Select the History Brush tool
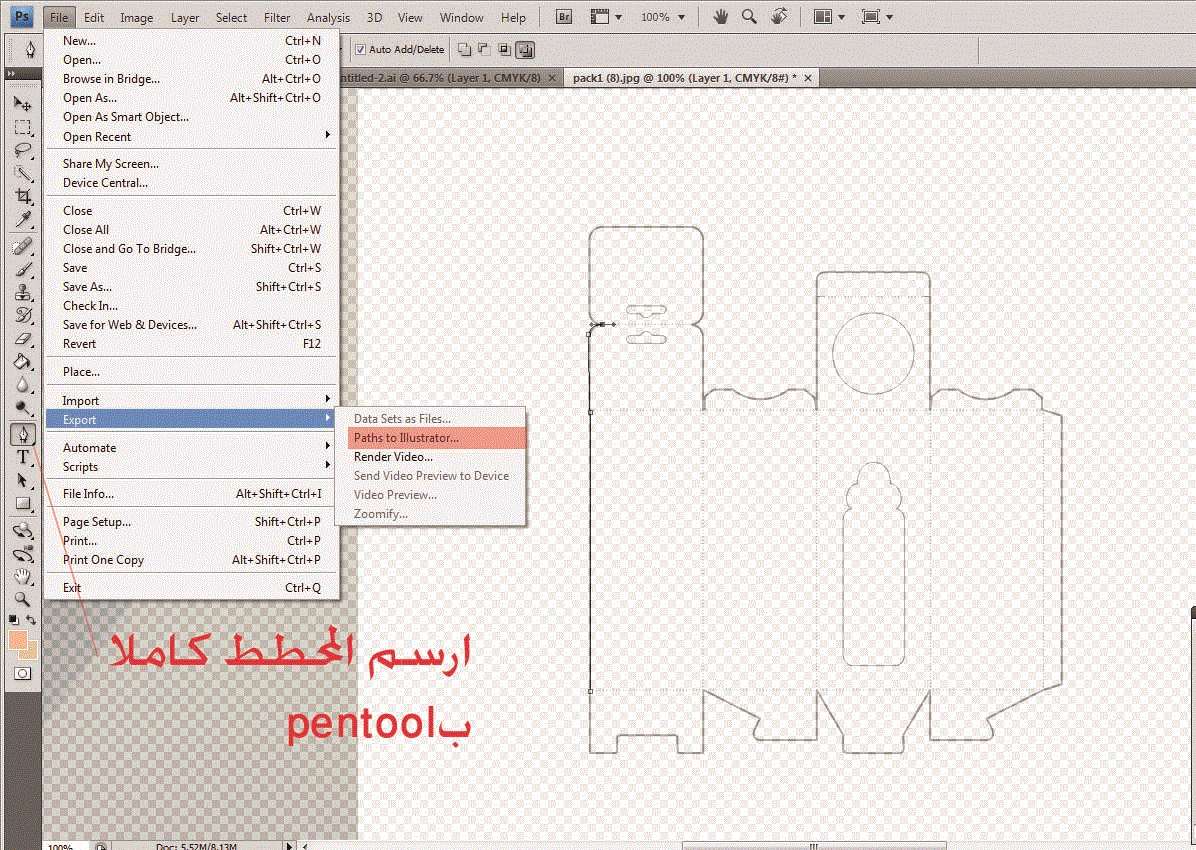 (23, 315)
